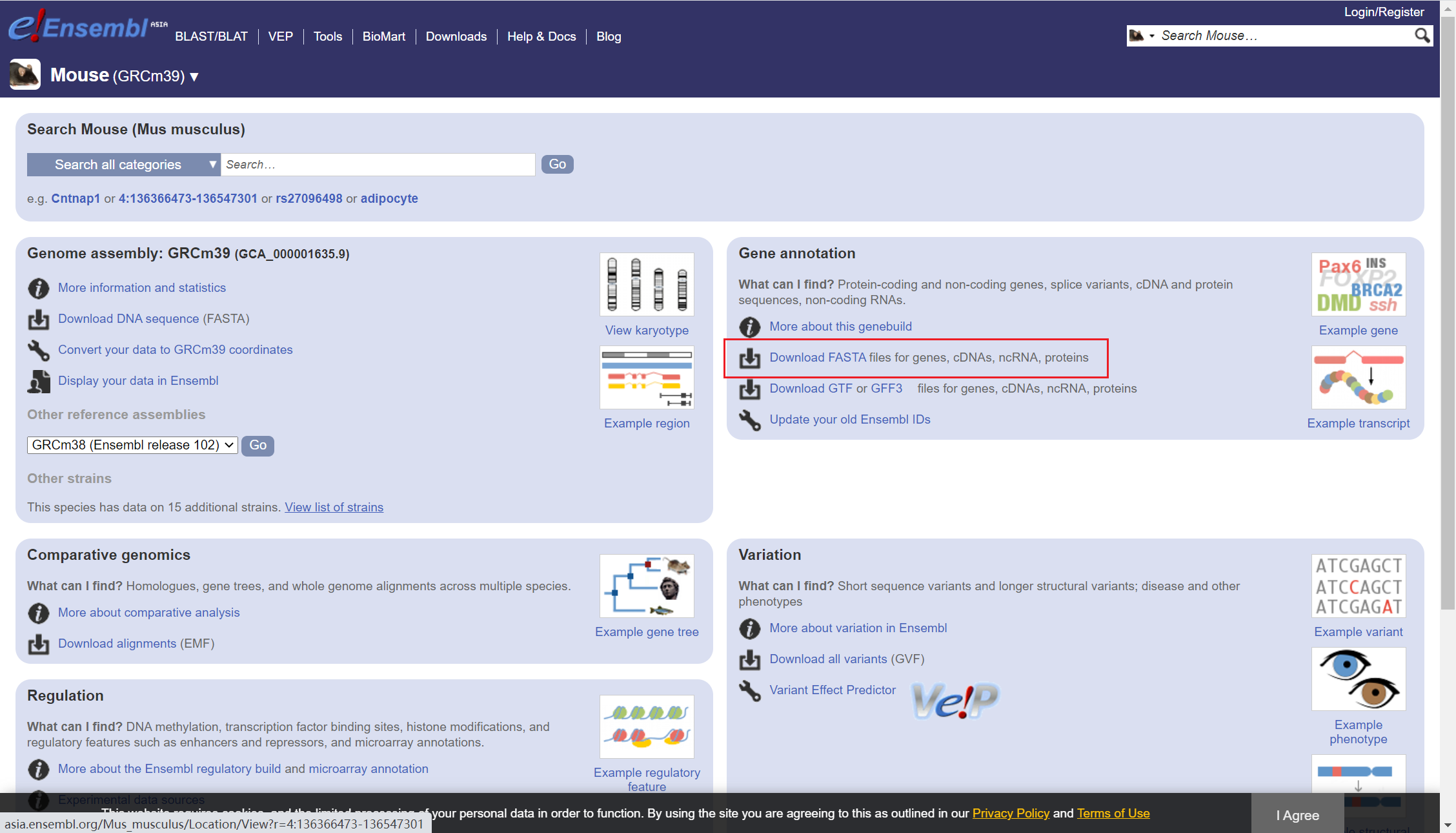
Task: Click the main Search text field
Action: pyautogui.click(x=378, y=165)
